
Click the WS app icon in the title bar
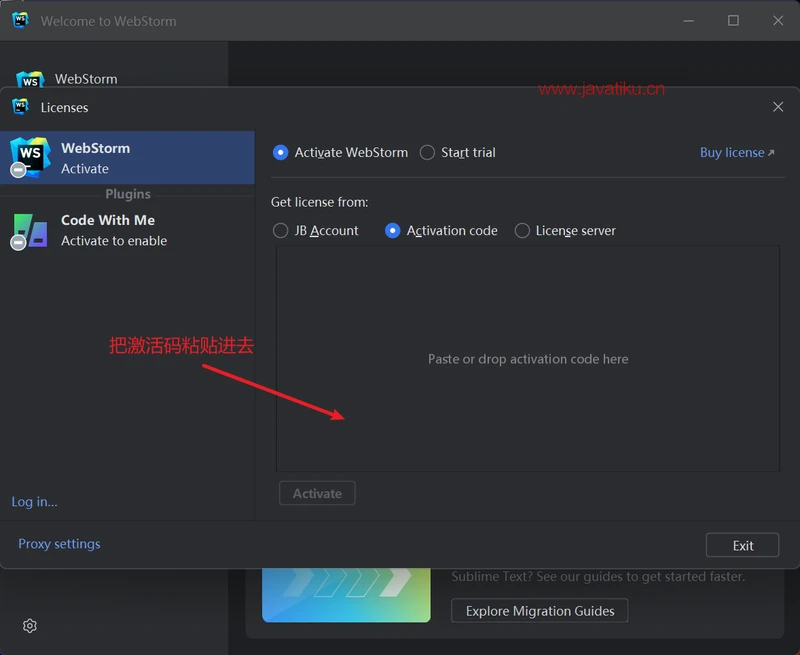coord(20,20)
